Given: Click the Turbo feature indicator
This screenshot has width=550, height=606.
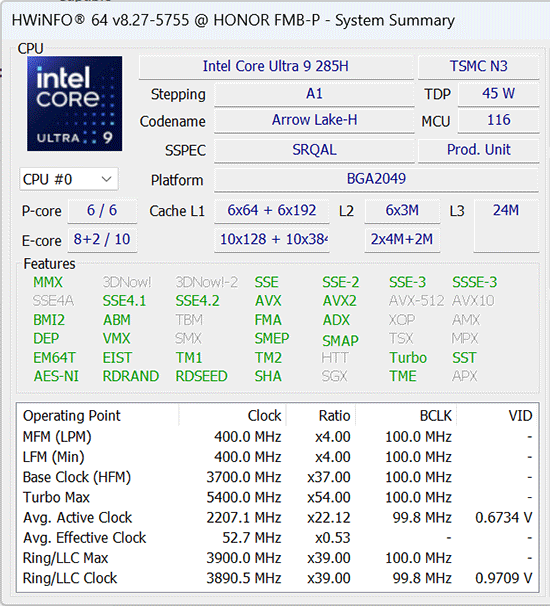Looking at the screenshot, I should [408, 357].
